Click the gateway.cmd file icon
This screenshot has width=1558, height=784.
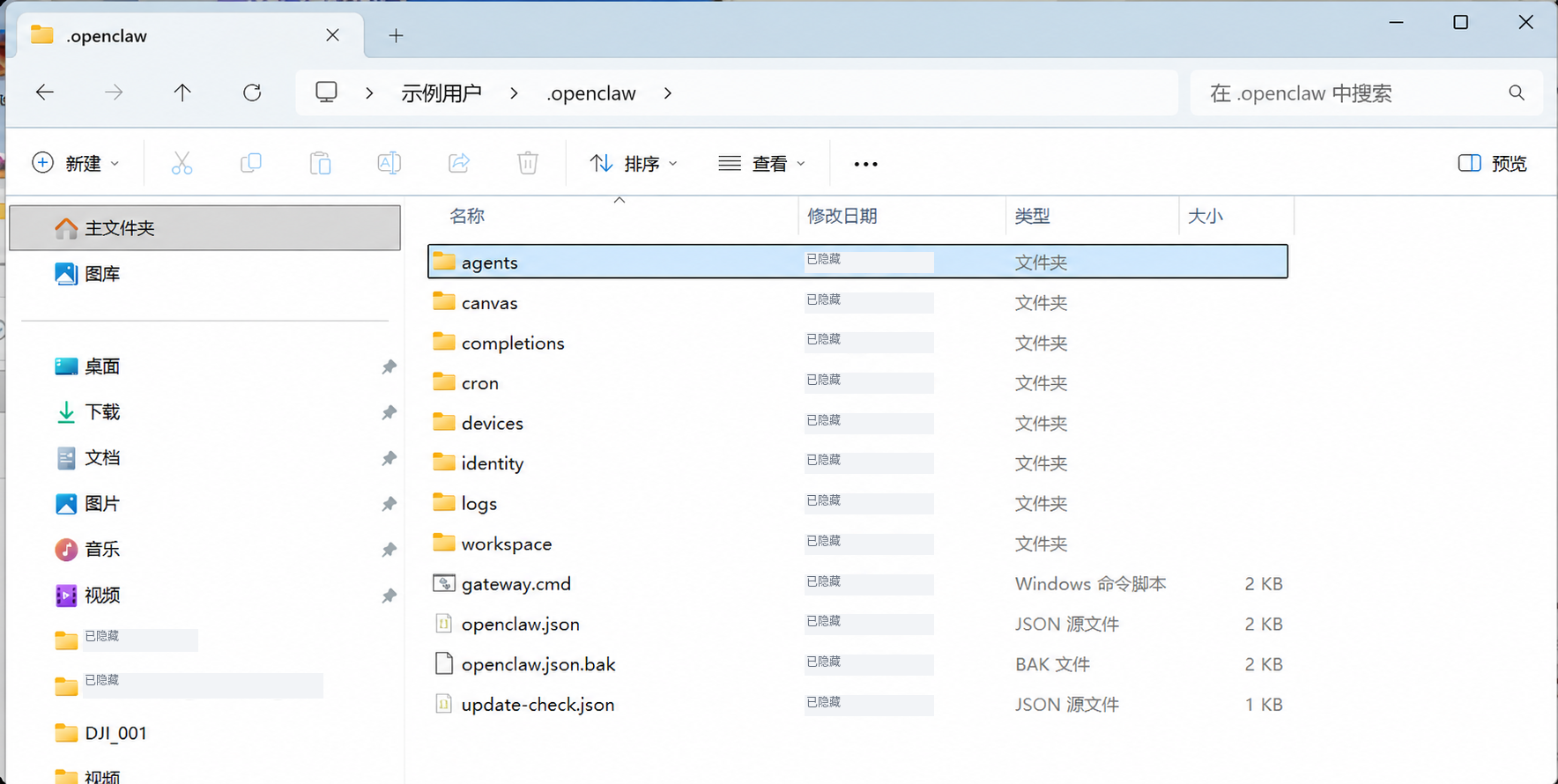click(x=444, y=583)
